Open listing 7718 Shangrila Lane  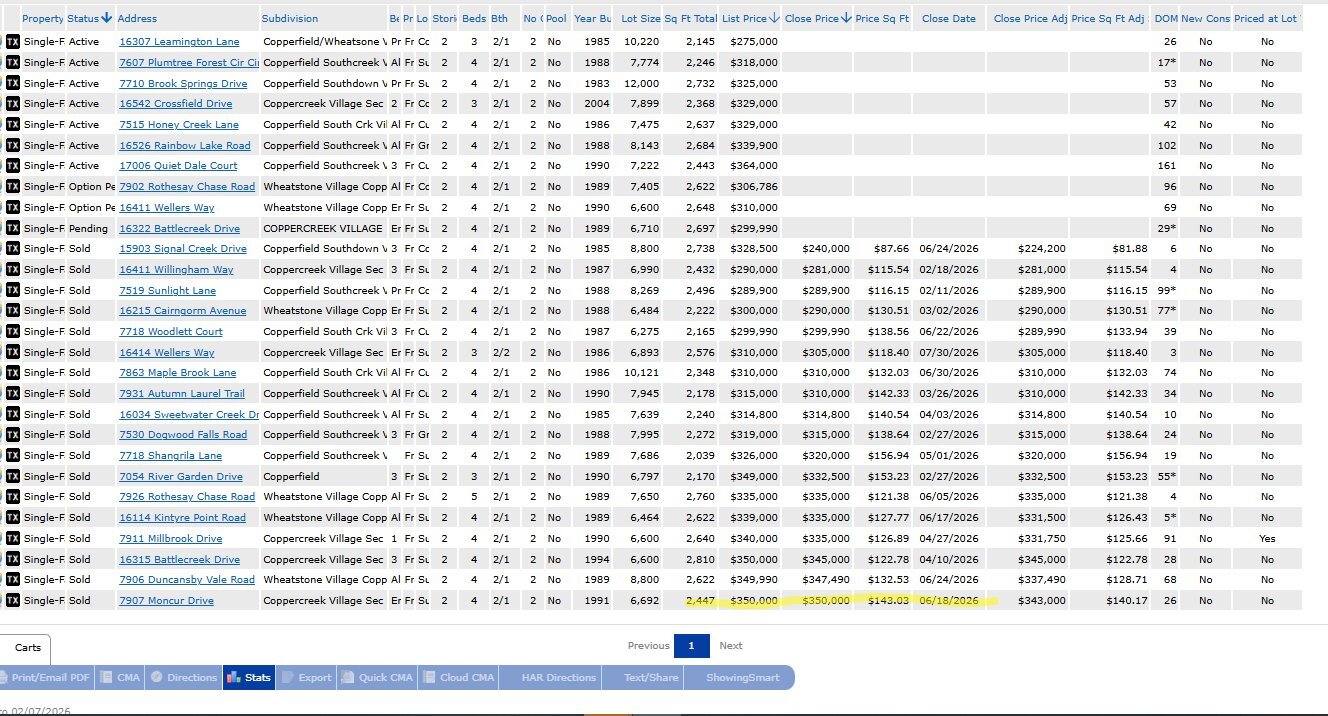coord(170,455)
